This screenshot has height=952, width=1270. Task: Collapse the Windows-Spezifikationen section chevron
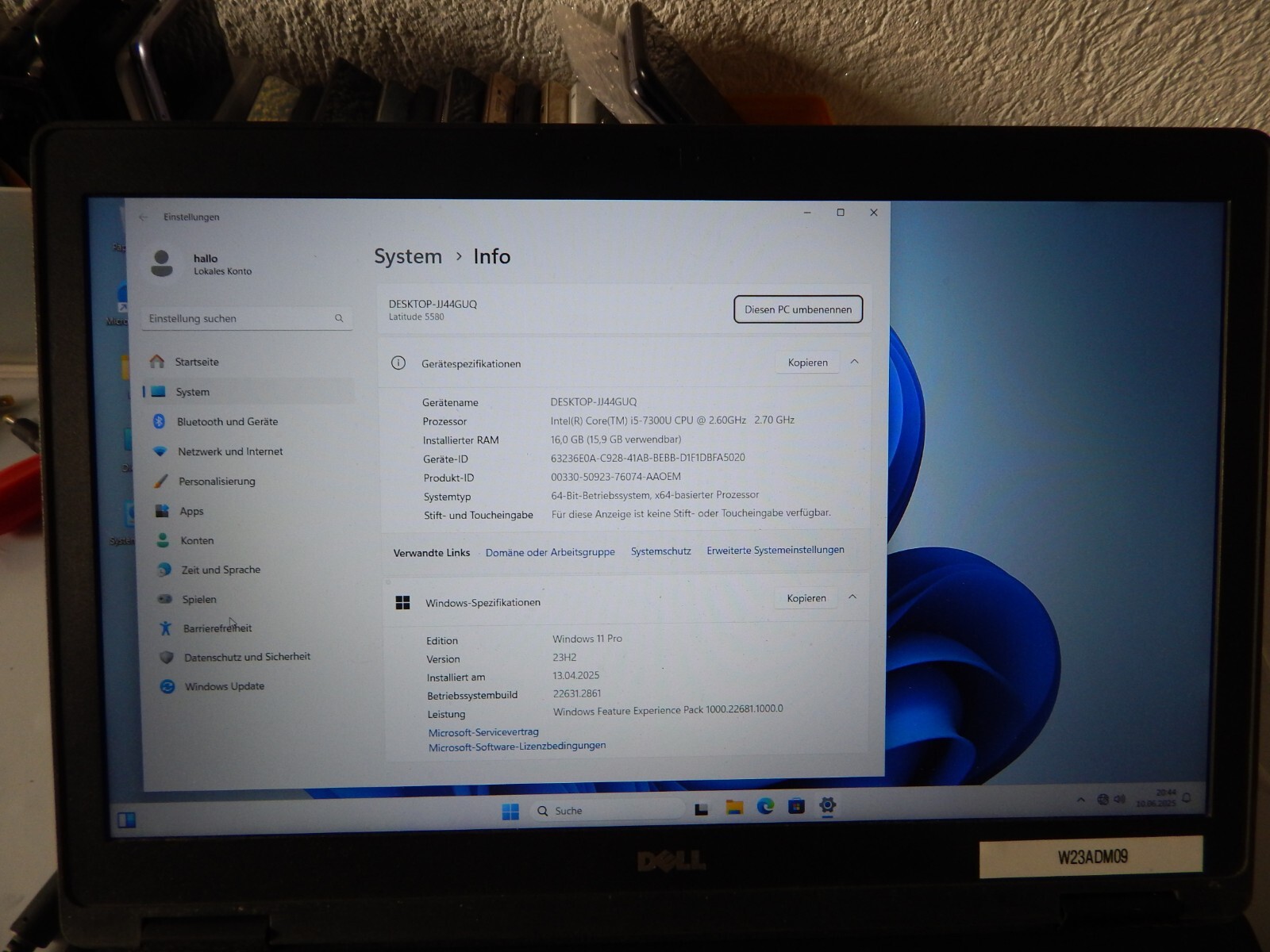(x=852, y=597)
